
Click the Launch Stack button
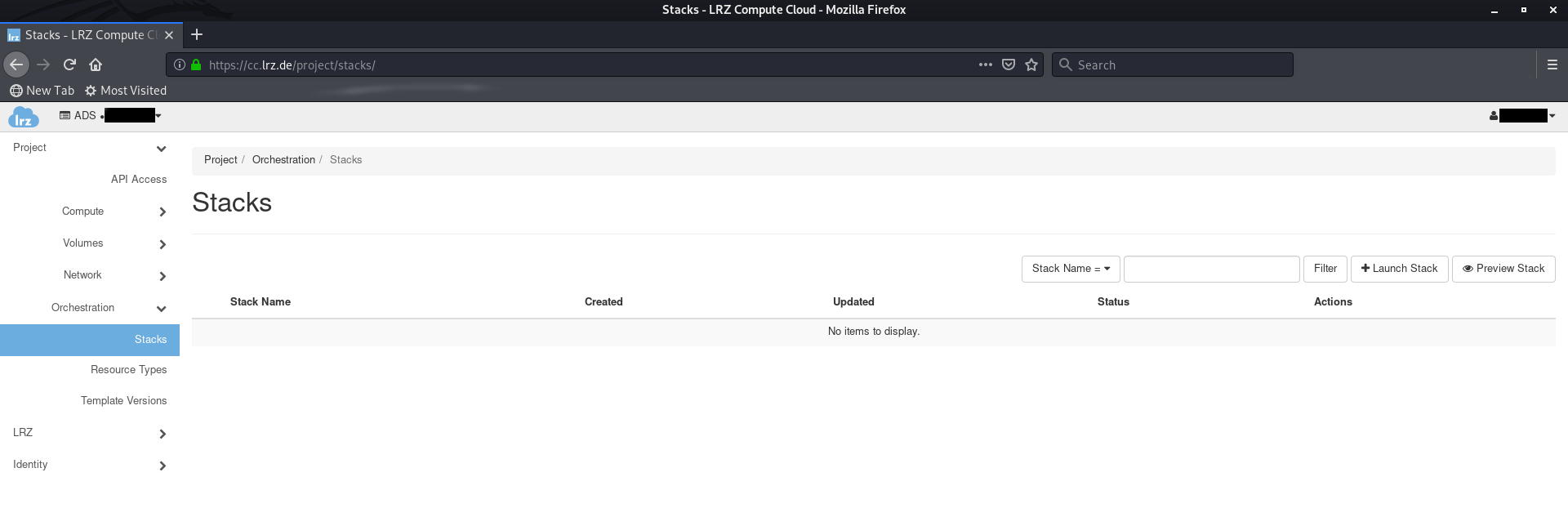[x=1399, y=269]
